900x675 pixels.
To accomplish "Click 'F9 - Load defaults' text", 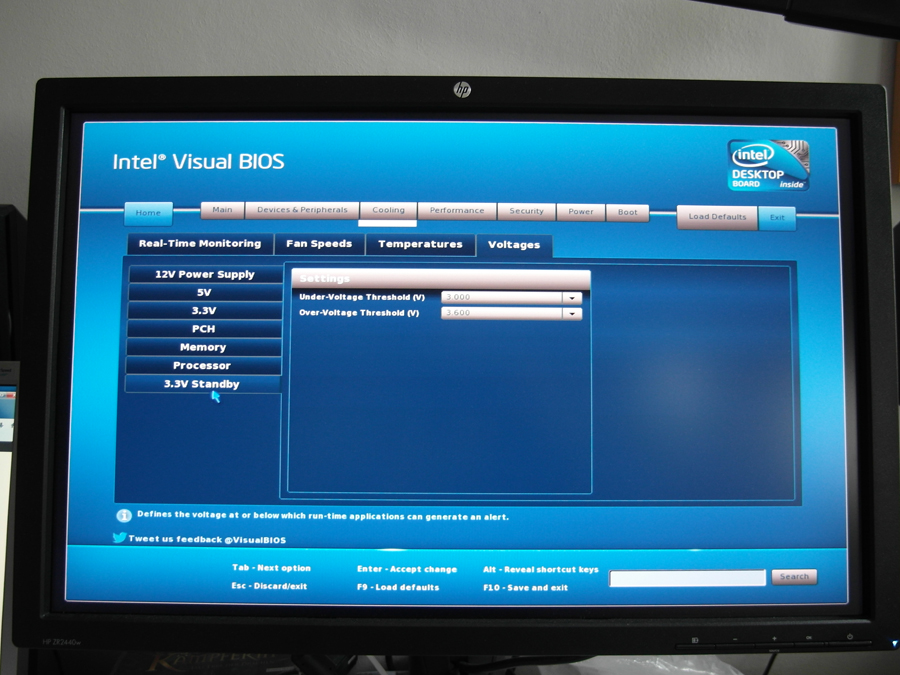I will point(398,587).
